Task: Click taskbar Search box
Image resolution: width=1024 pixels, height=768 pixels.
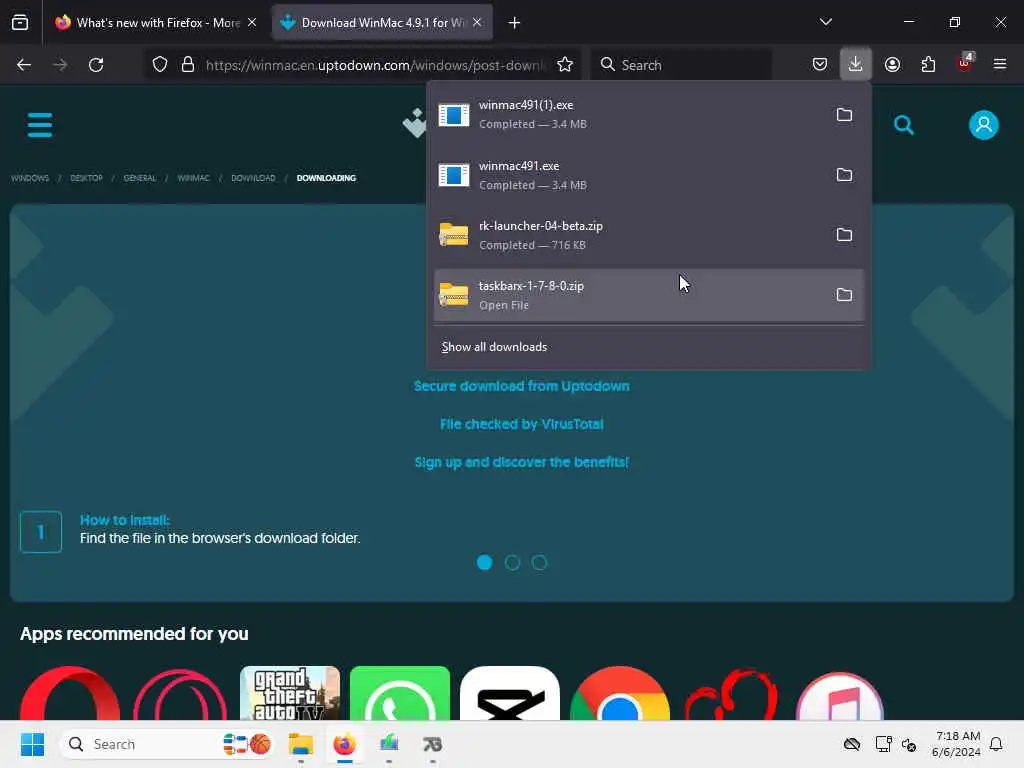Action: (x=167, y=744)
